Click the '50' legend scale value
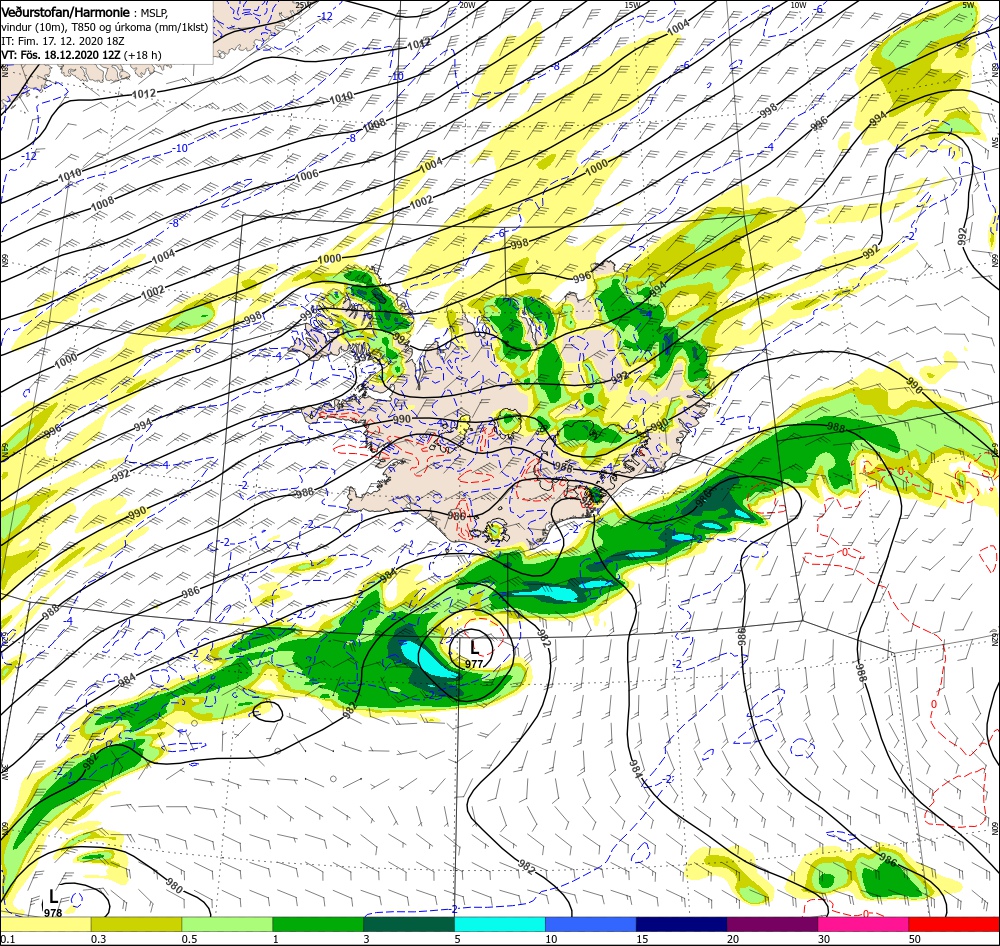This screenshot has width=1000, height=946. pos(915,939)
